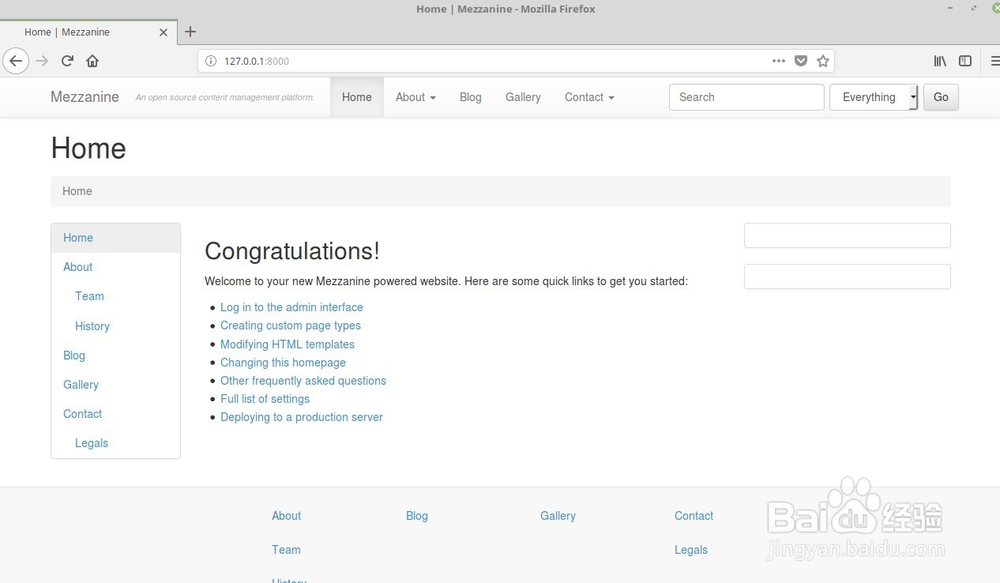Open Blog in top navigation bar
Viewport: 1000px width, 583px height.
click(470, 97)
